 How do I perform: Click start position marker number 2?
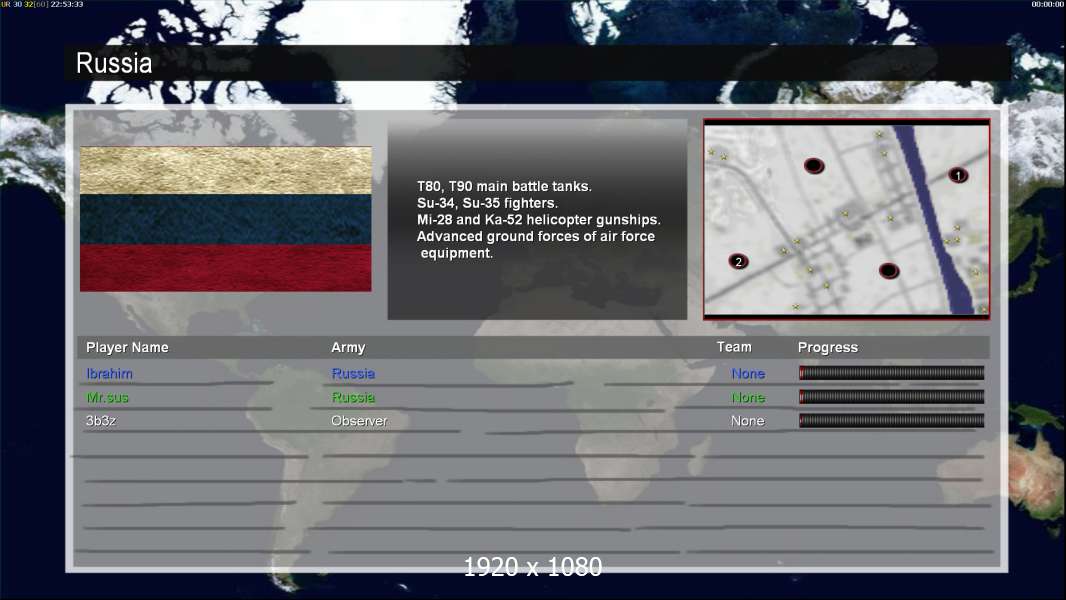pyautogui.click(x=738, y=262)
